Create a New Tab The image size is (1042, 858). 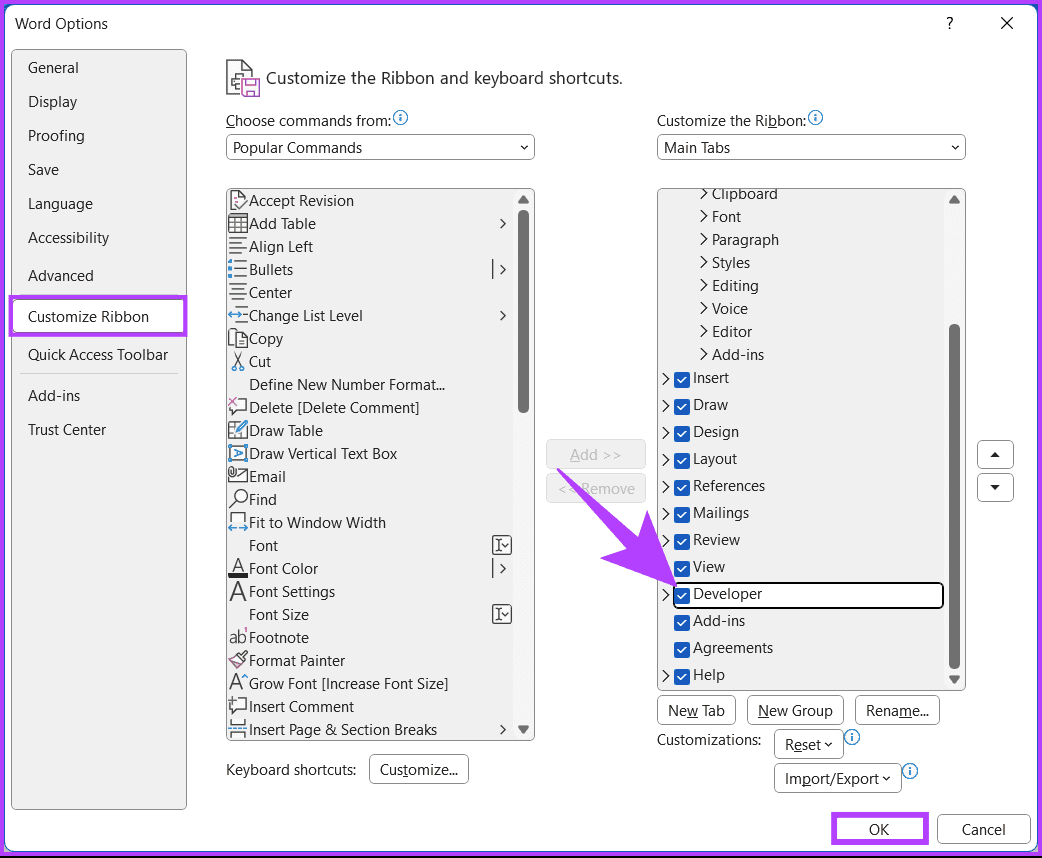pos(696,710)
